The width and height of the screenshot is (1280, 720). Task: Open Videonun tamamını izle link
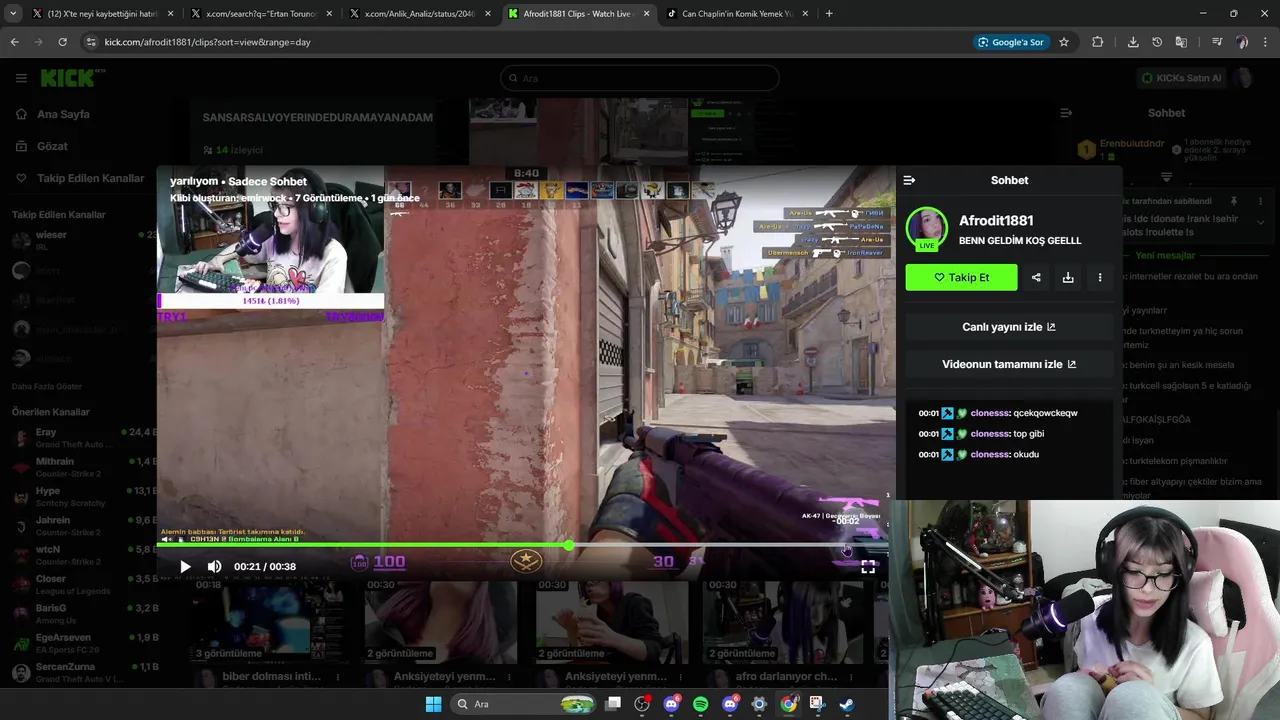(1009, 364)
